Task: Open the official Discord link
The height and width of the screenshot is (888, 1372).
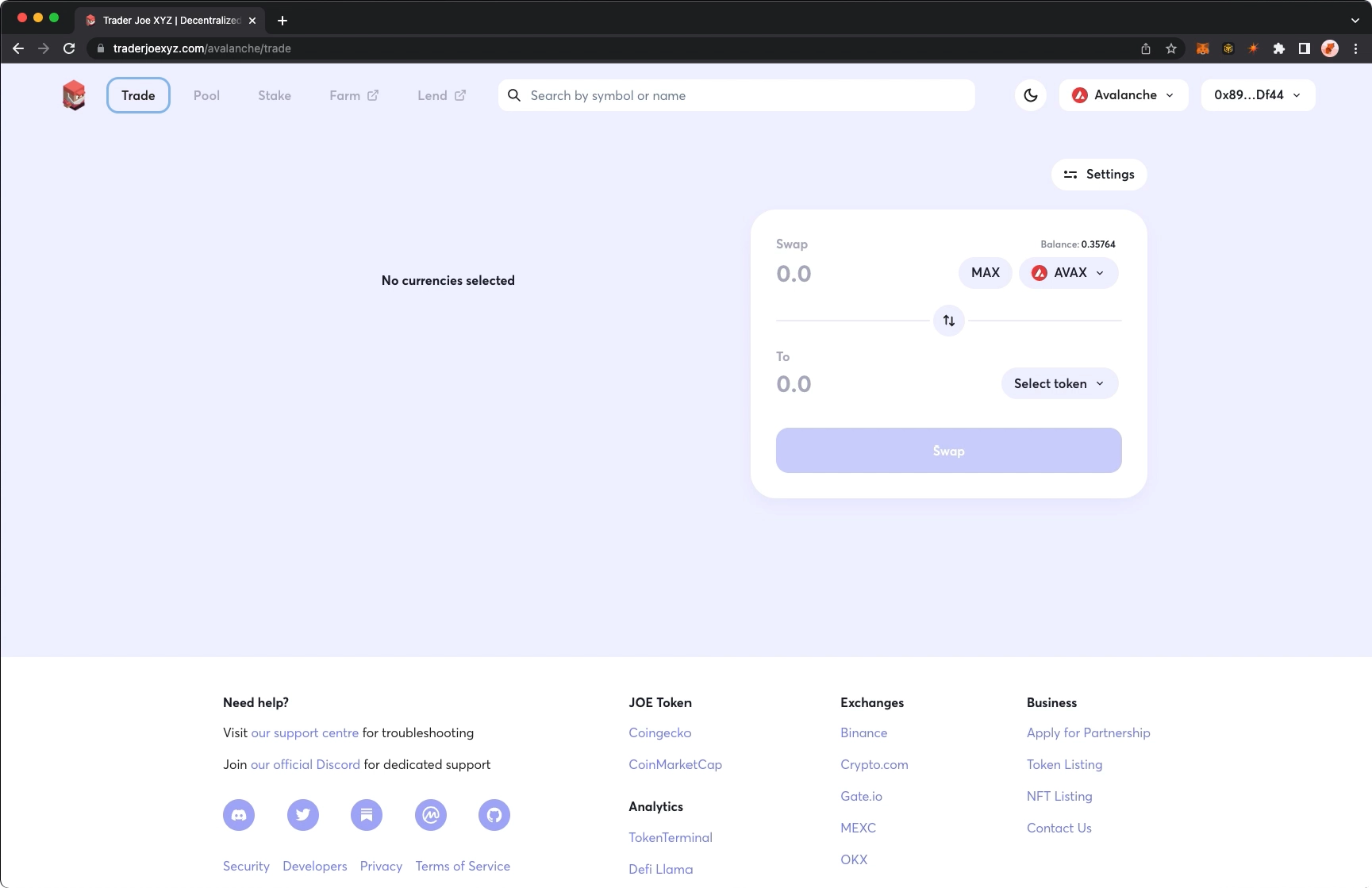Action: [x=306, y=764]
